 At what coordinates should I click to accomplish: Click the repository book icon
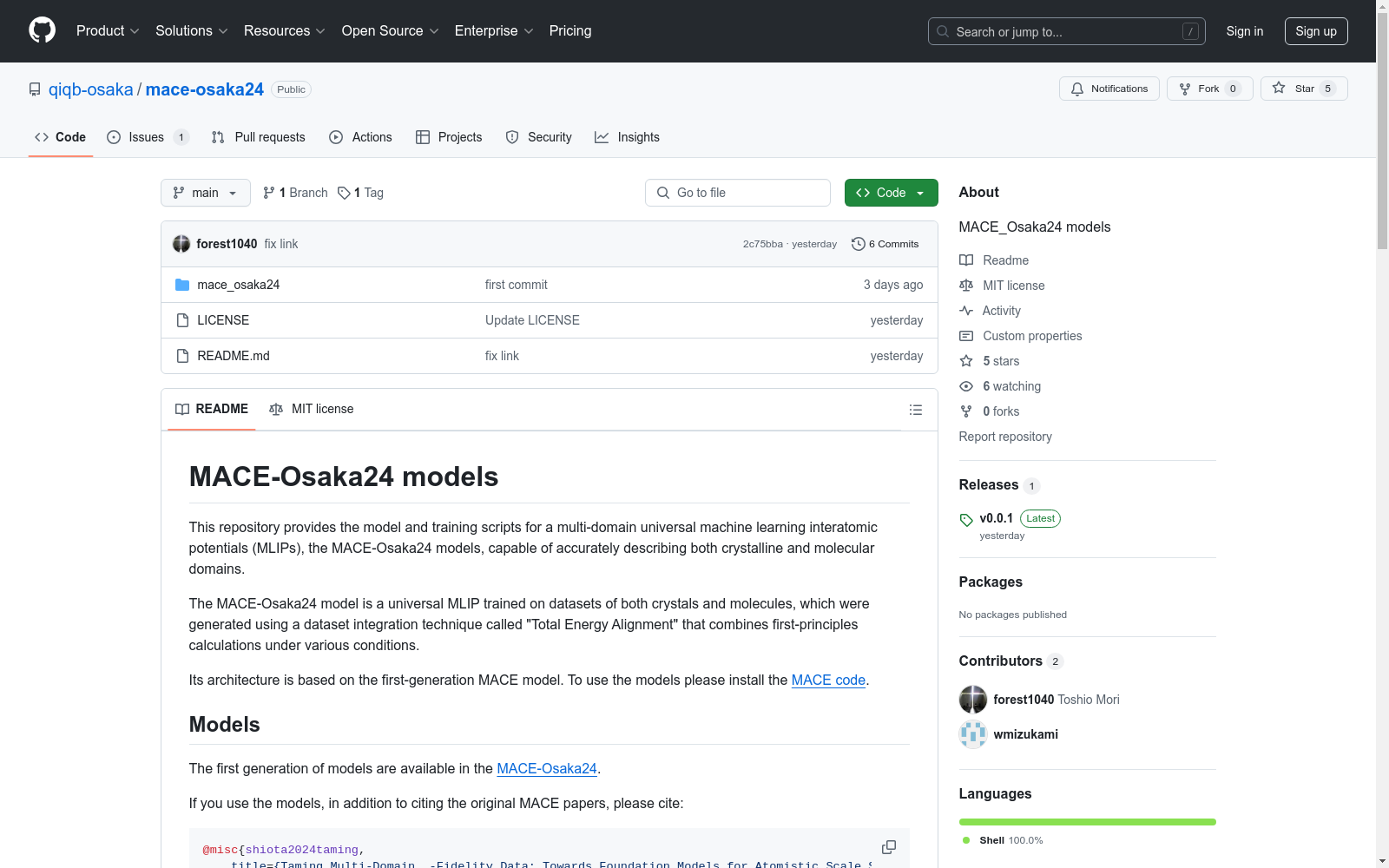point(35,89)
